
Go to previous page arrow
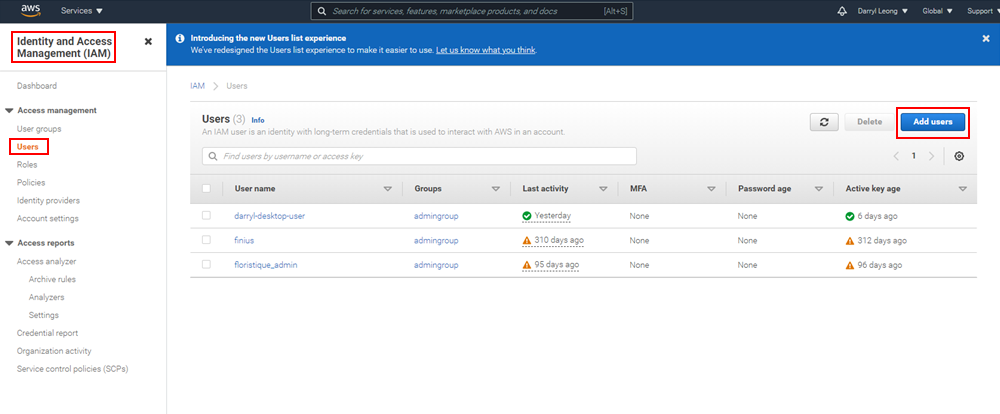coord(896,156)
